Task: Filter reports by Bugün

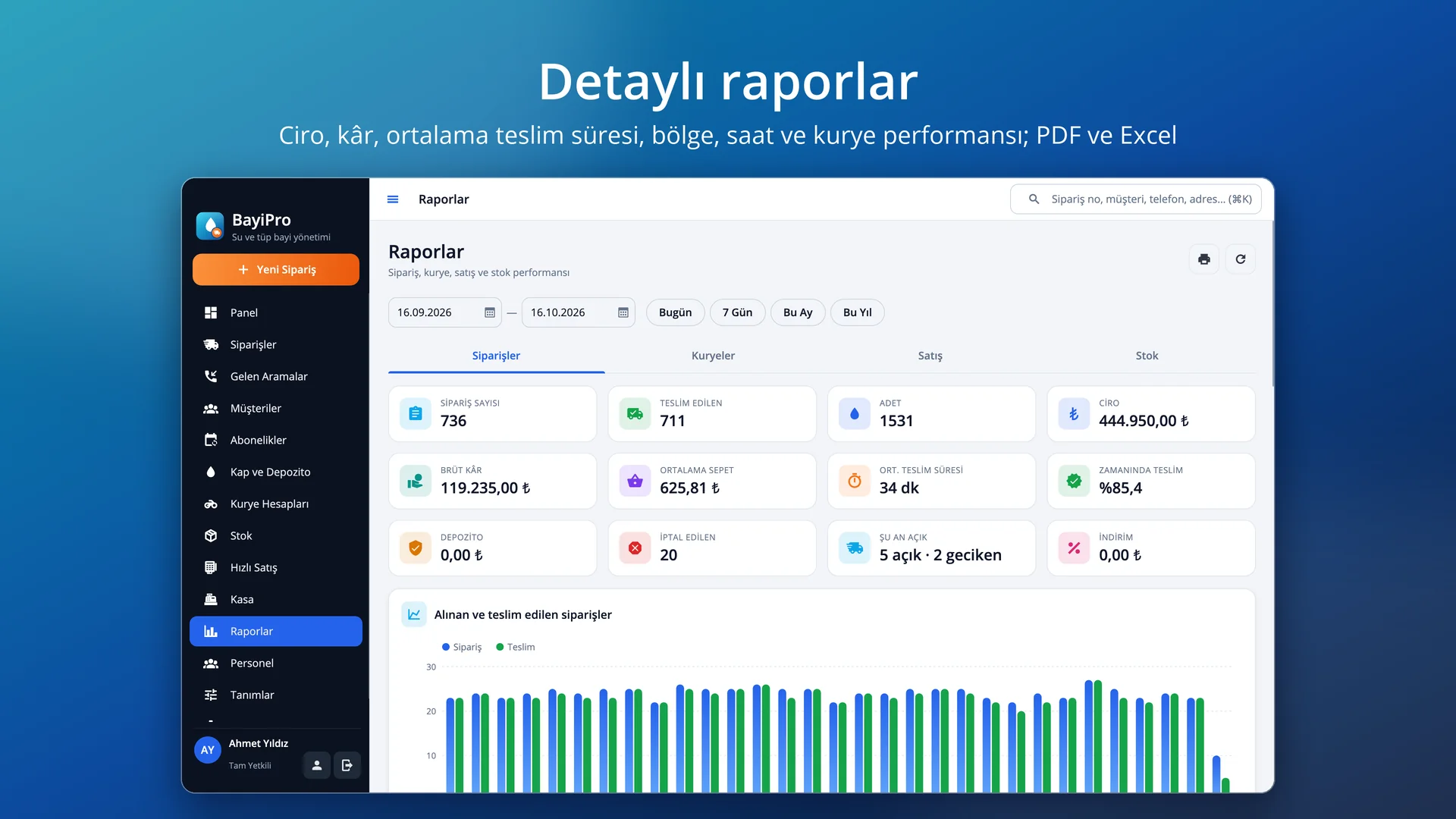Action: tap(675, 312)
